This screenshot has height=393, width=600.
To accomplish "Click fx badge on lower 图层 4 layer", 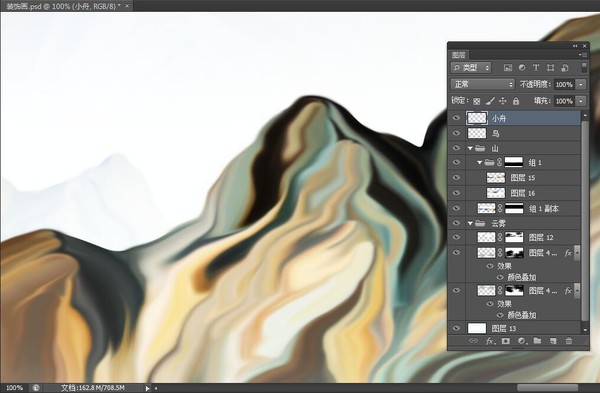I will [568, 291].
